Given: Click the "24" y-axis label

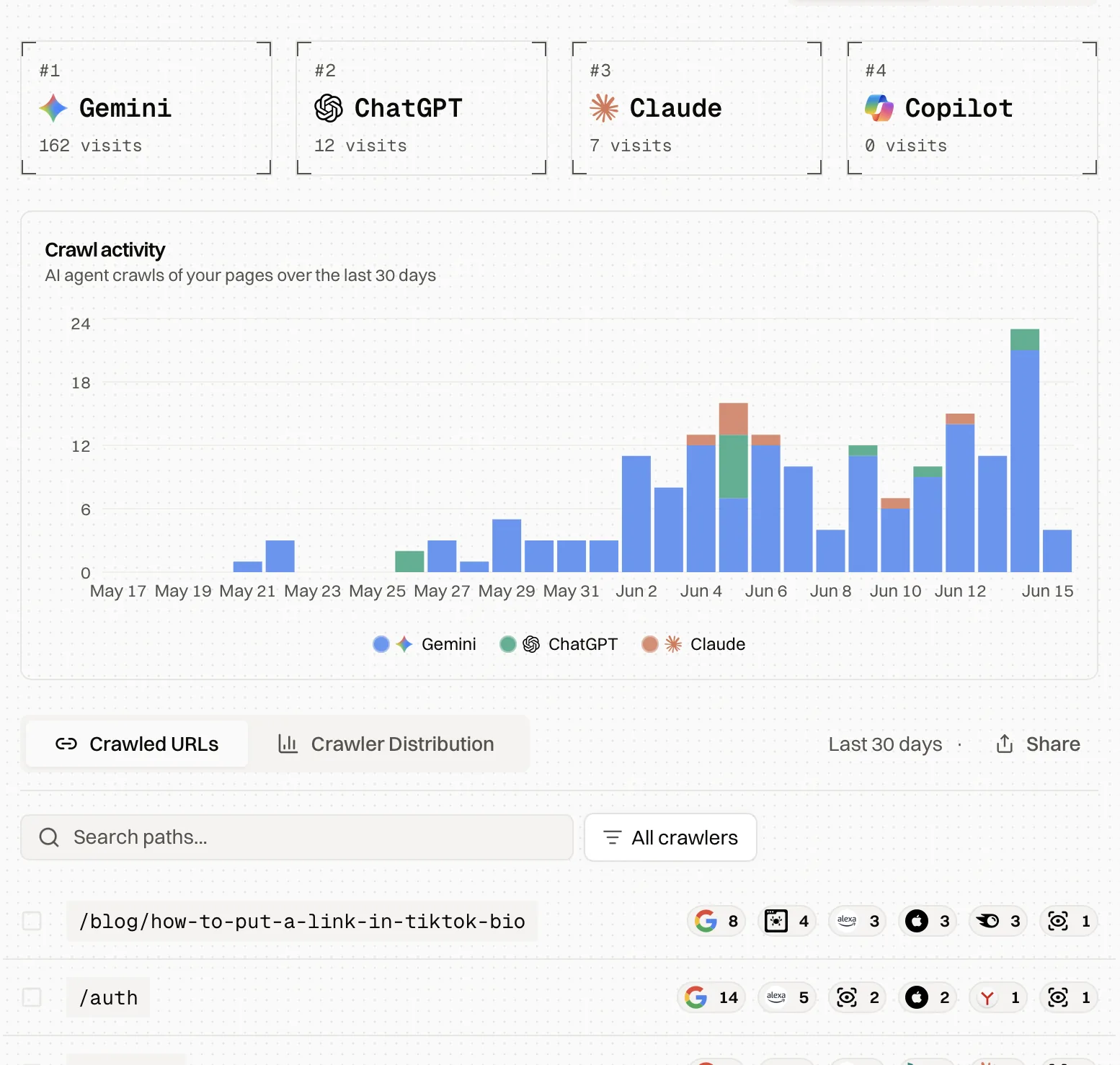Looking at the screenshot, I should 81,324.
